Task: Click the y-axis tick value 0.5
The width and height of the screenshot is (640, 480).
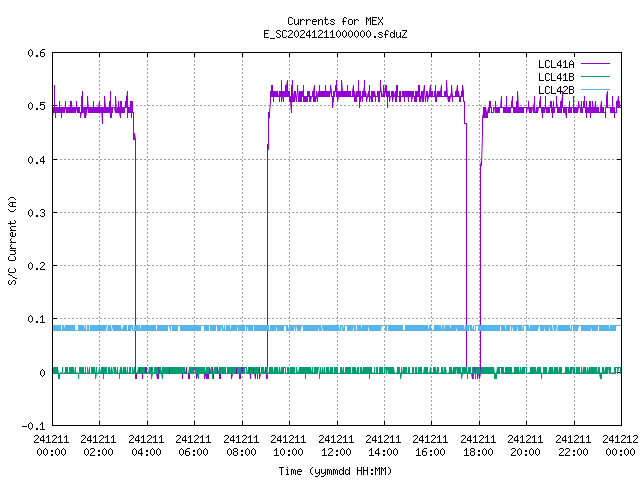Action: click(x=36, y=106)
